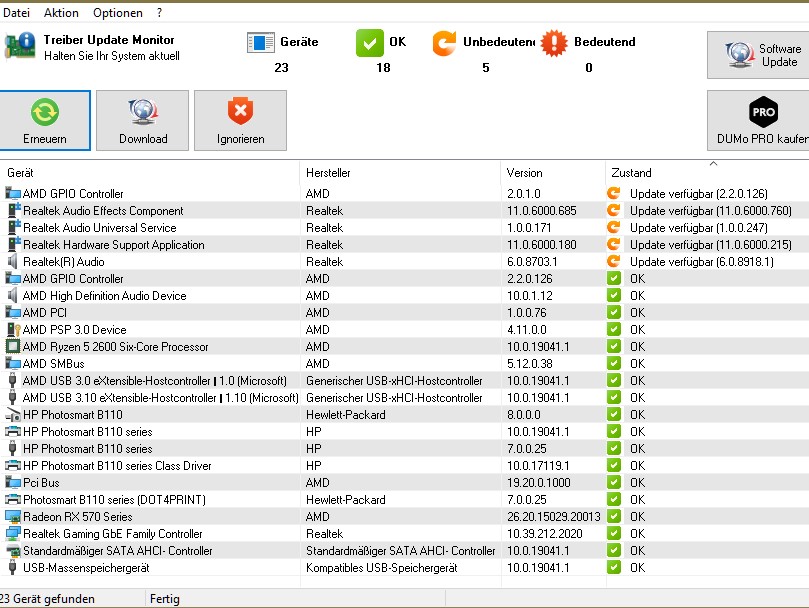This screenshot has height=608, width=809.
Task: Click DUMo PRO kaufen button
Action: pos(758,121)
